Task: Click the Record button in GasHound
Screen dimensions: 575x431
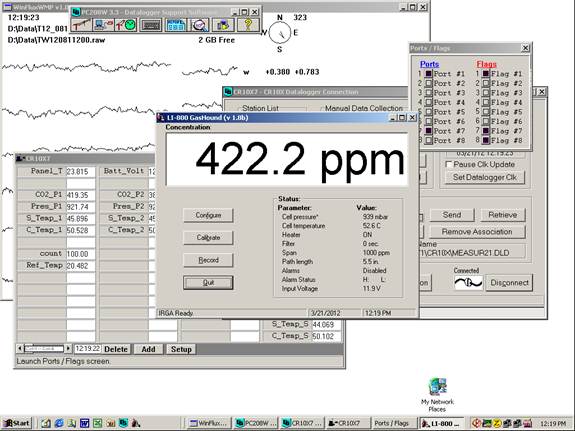Action: point(208,260)
